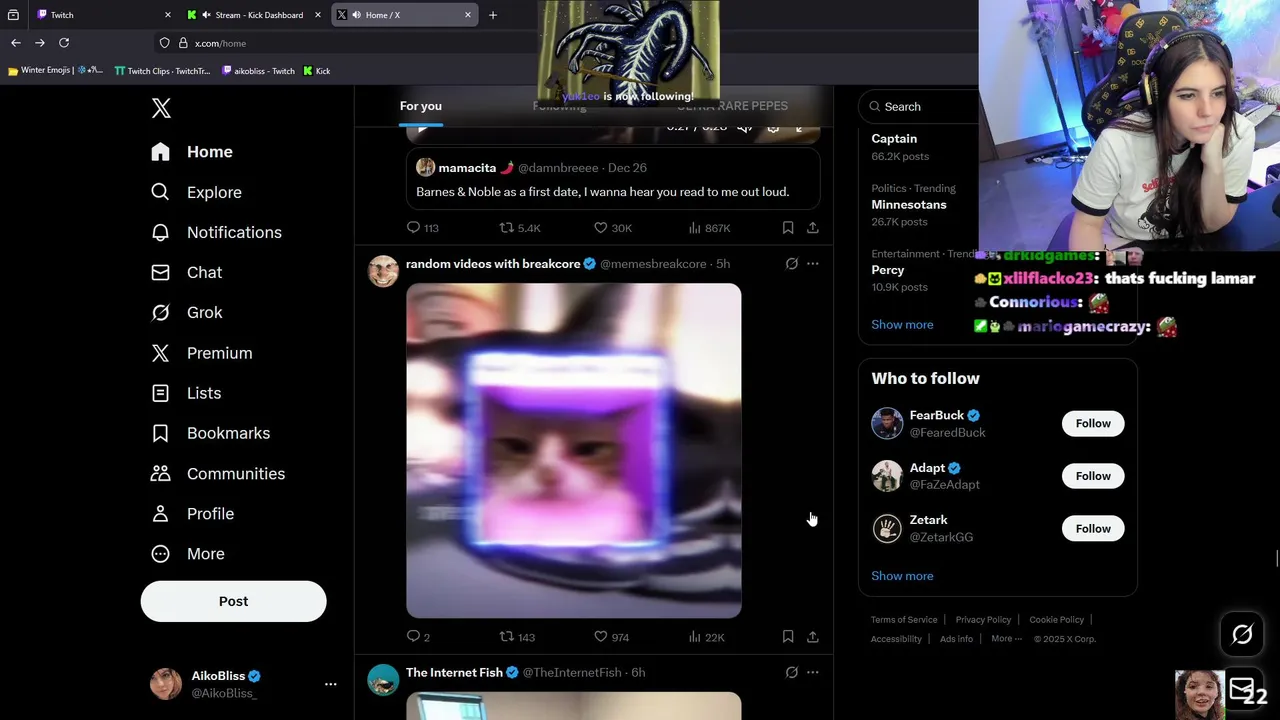Open The Internet Fish profile name
The image size is (1280, 720).
pyautogui.click(x=454, y=673)
